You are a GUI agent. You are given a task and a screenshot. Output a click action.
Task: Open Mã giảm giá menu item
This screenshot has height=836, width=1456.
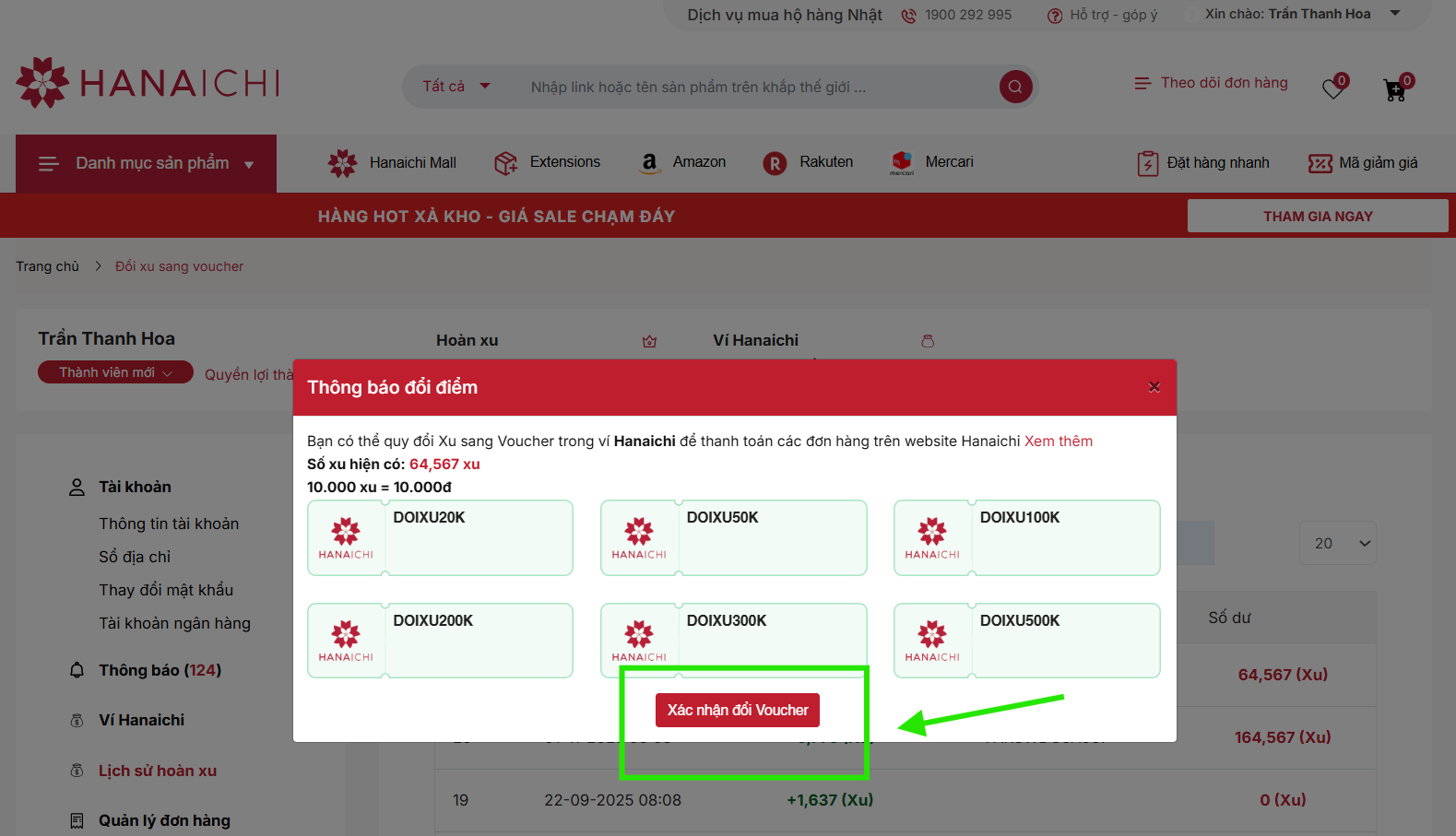tap(1363, 163)
